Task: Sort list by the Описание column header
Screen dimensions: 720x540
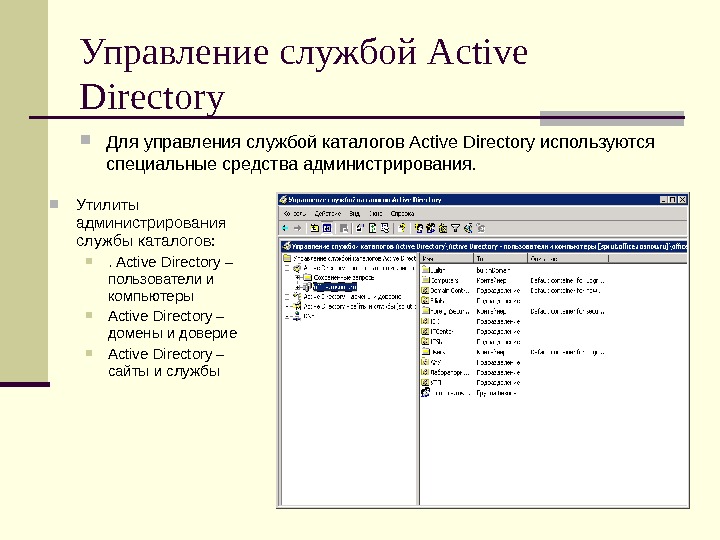Action: tap(568, 259)
